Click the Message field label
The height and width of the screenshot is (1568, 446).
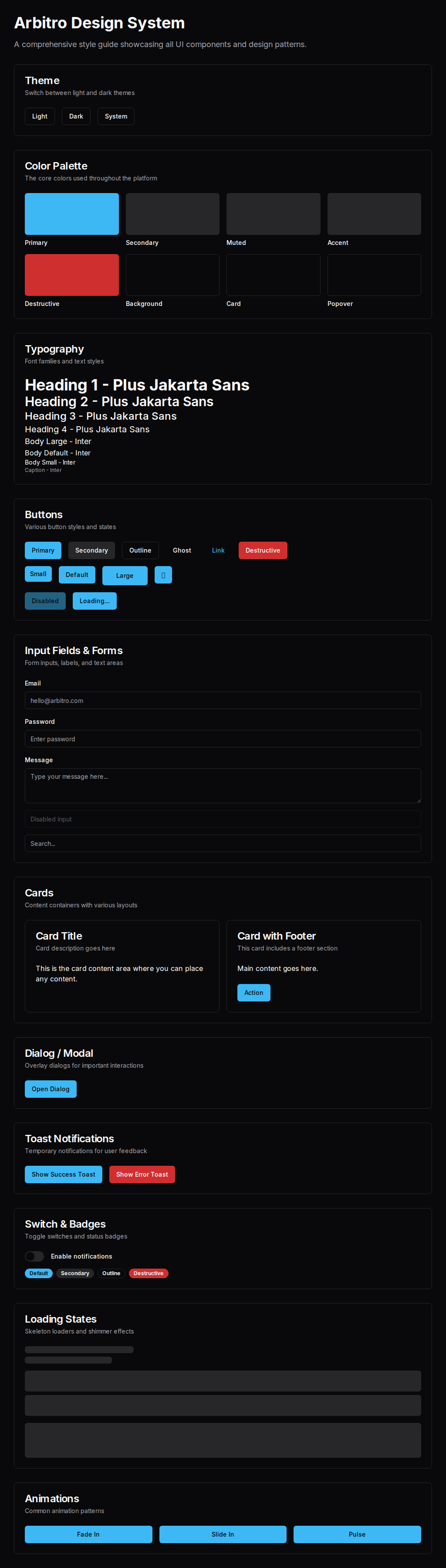point(39,760)
